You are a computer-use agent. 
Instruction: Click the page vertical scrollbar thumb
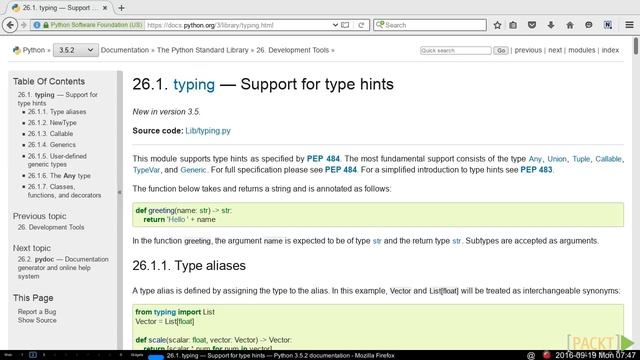pyautogui.click(x=636, y=46)
